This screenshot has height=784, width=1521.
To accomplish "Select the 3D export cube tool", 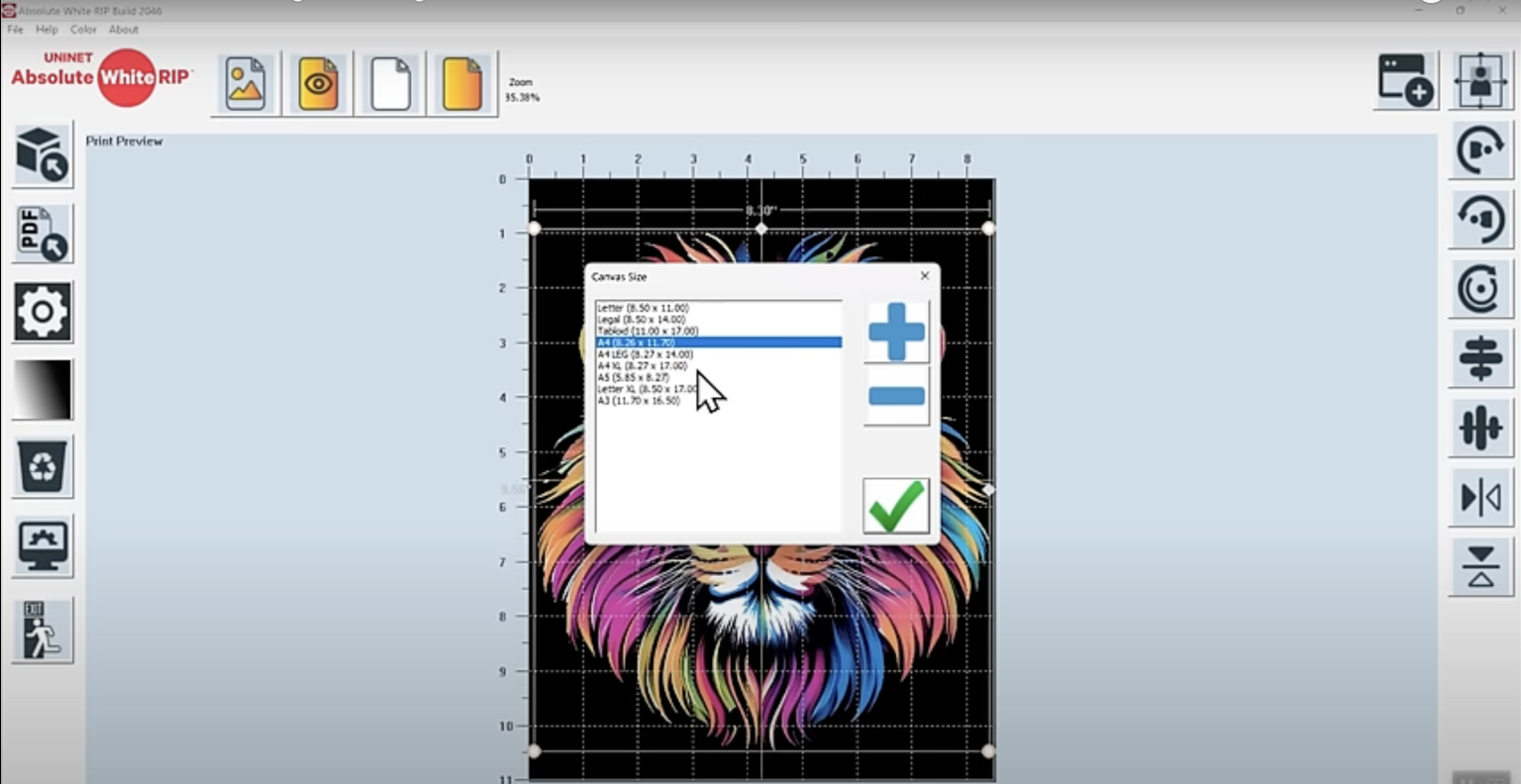I will (42, 154).
